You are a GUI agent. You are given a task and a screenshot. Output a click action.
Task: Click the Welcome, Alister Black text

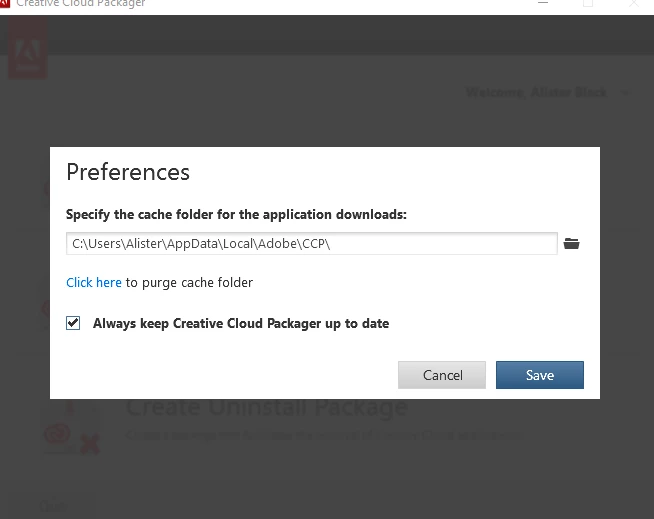[x=536, y=92]
